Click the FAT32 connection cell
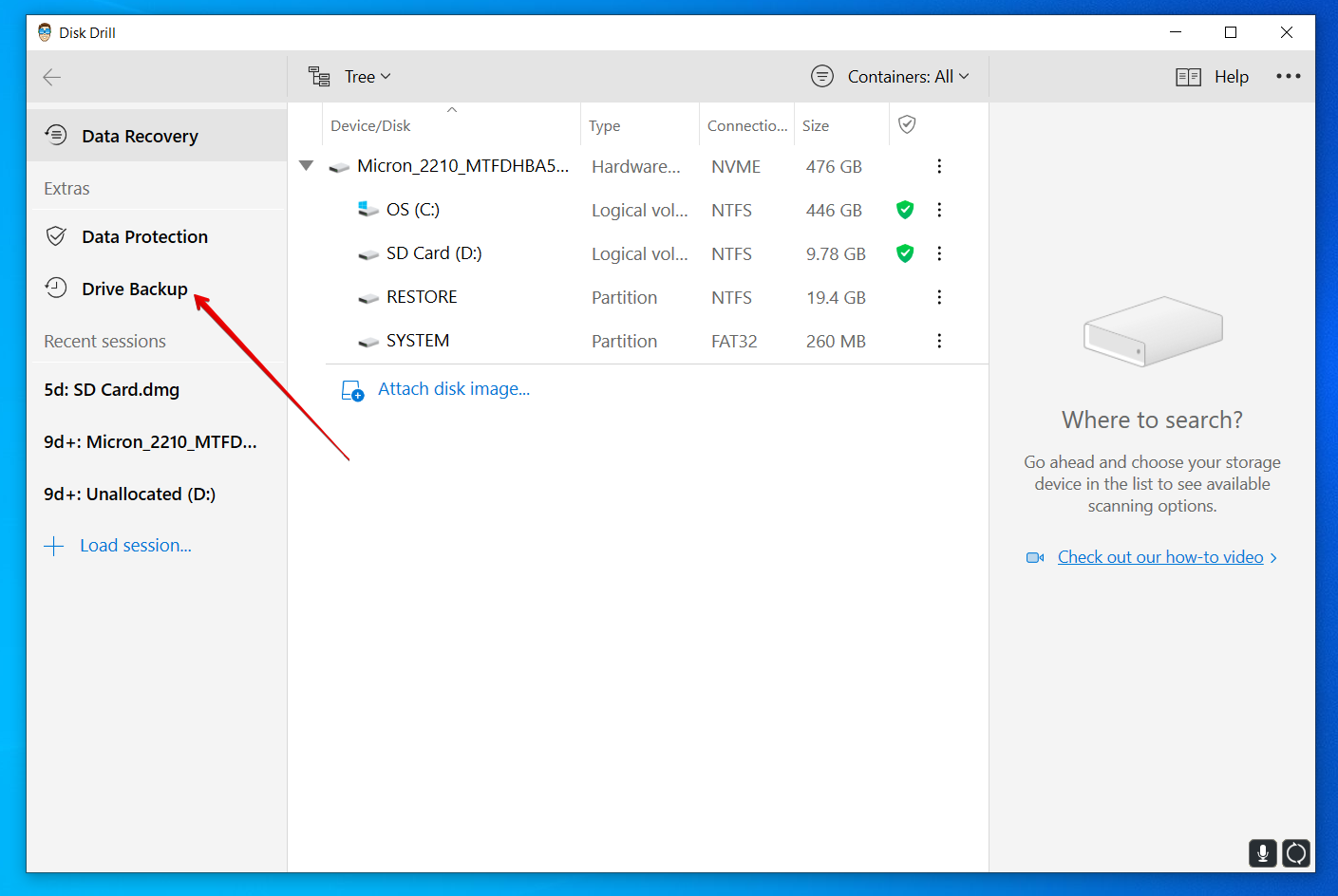Image resolution: width=1338 pixels, height=896 pixels. point(734,342)
